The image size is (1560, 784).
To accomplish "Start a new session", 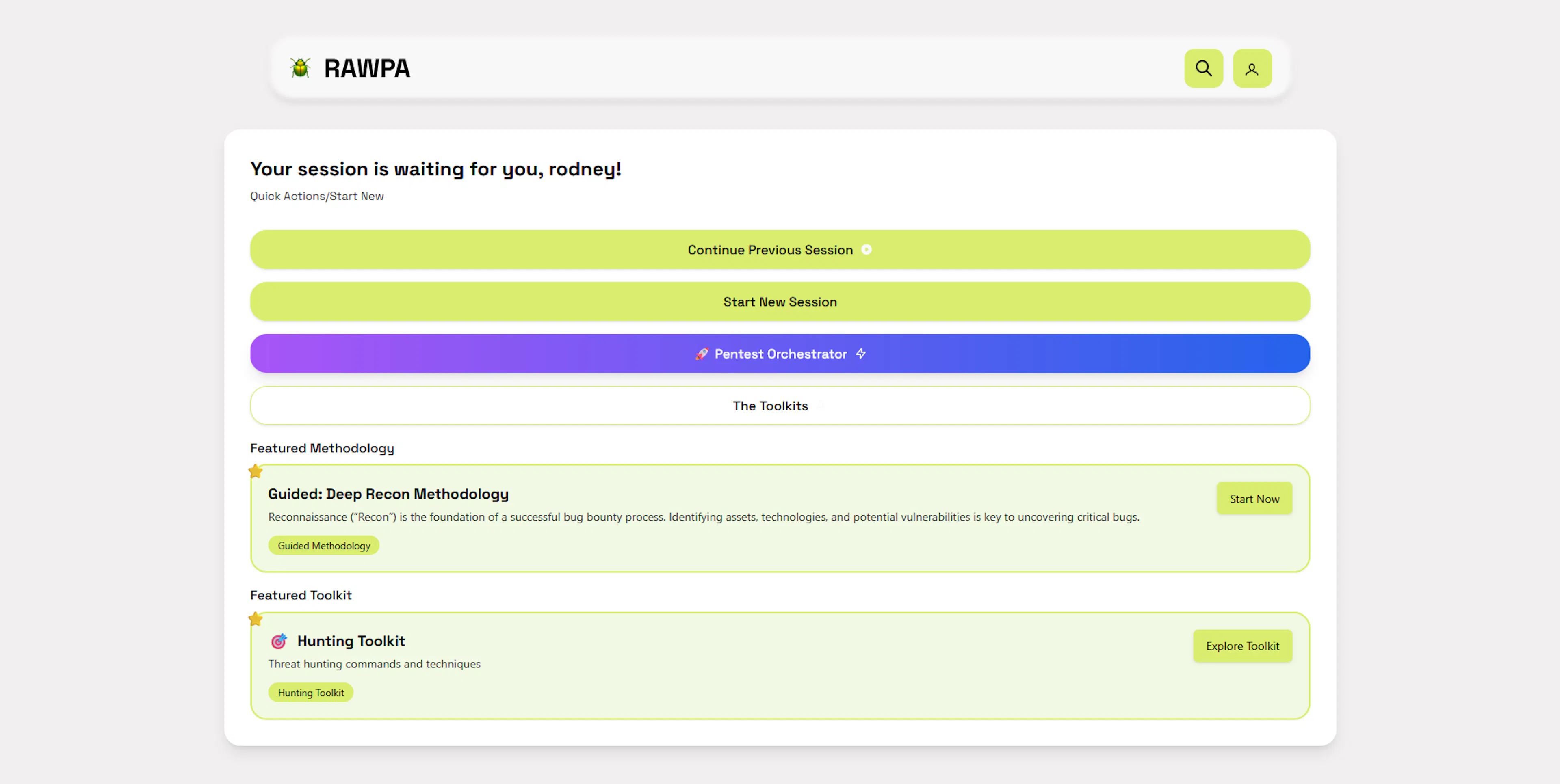I will click(x=780, y=302).
